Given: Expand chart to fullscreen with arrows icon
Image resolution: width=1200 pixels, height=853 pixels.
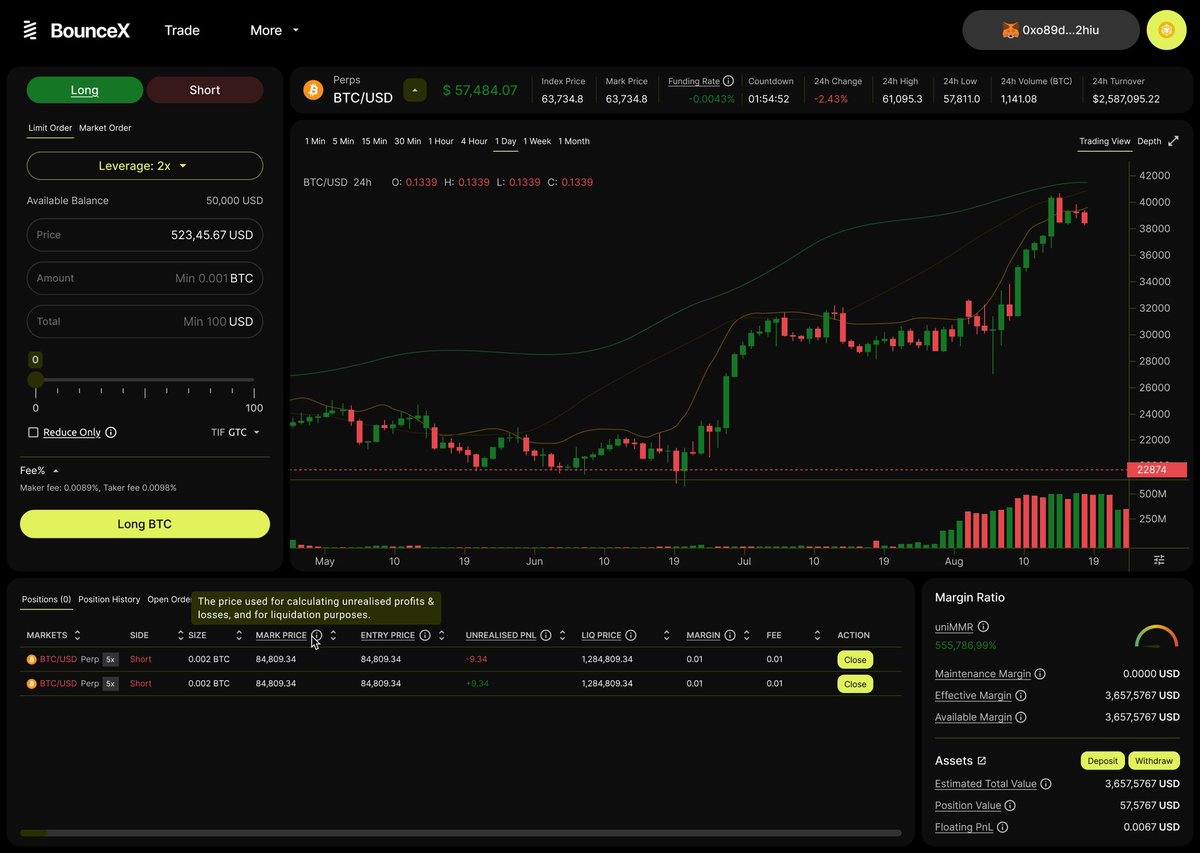Looking at the screenshot, I should tap(1174, 141).
